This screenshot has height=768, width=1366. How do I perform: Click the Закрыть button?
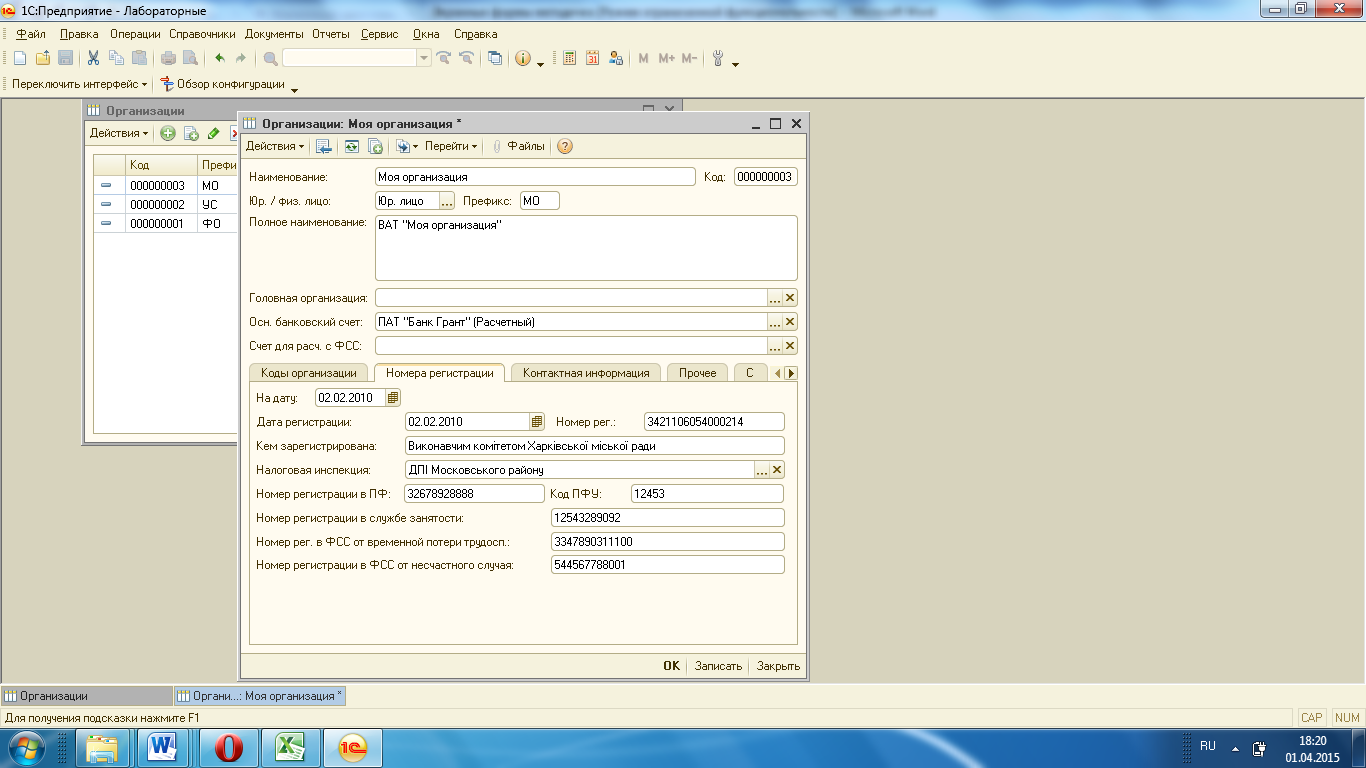778,666
